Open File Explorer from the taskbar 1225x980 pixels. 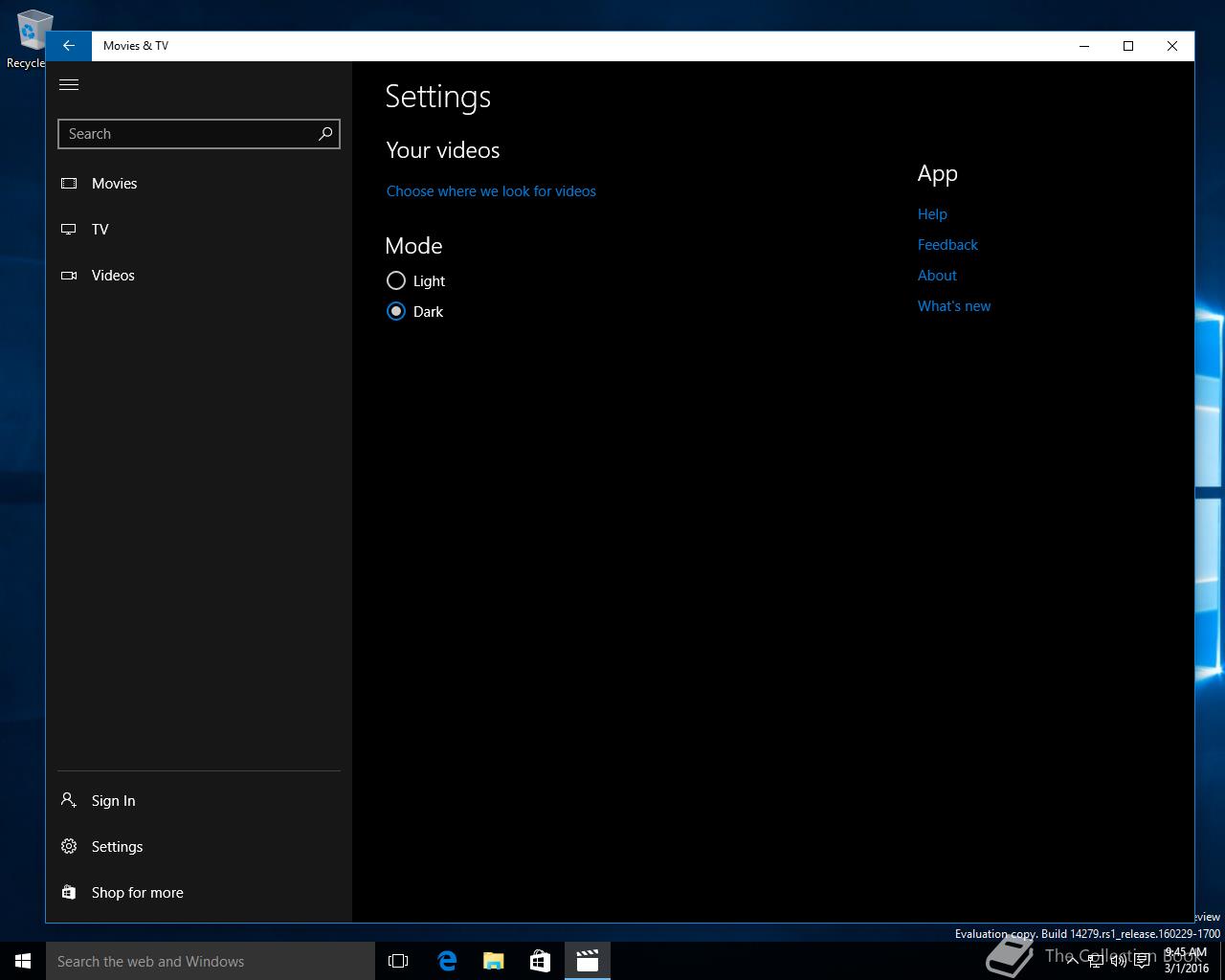tap(494, 961)
